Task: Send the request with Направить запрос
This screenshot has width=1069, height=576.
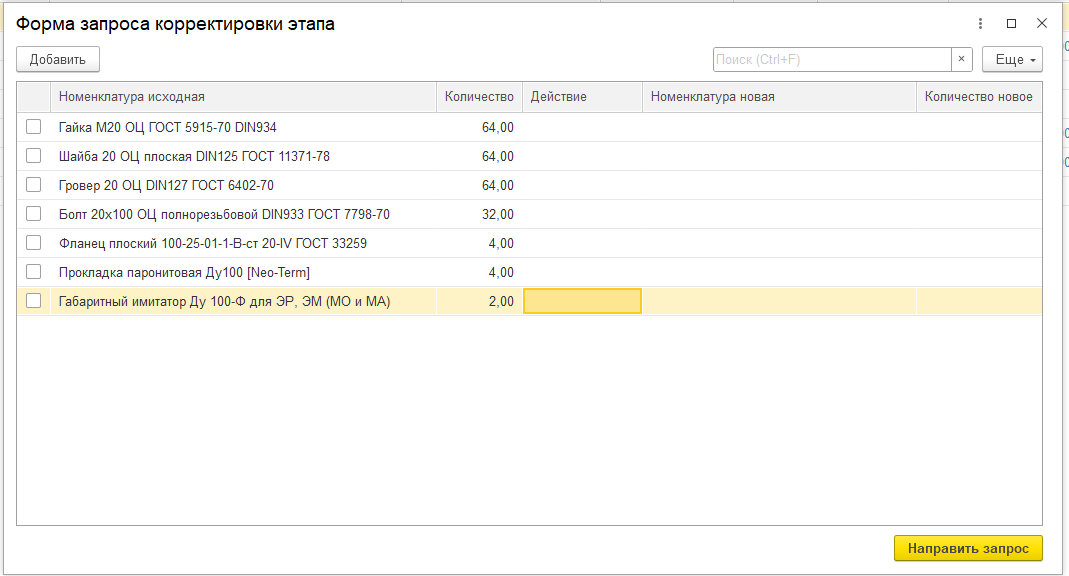Action: (968, 548)
